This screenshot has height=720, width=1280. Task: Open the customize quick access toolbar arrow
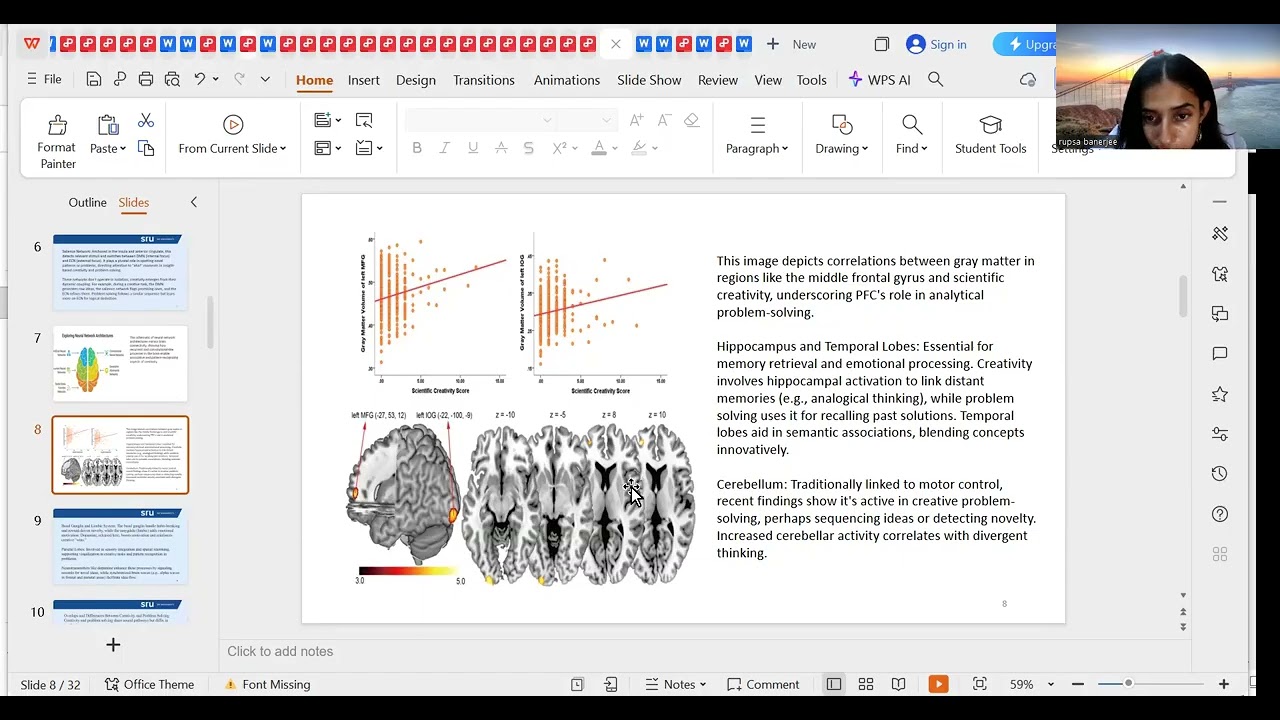[265, 79]
